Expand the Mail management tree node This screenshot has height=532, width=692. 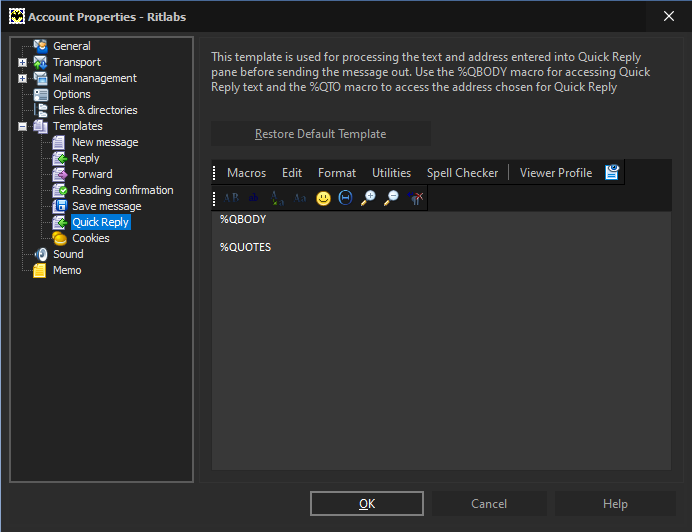pyautogui.click(x=23, y=79)
